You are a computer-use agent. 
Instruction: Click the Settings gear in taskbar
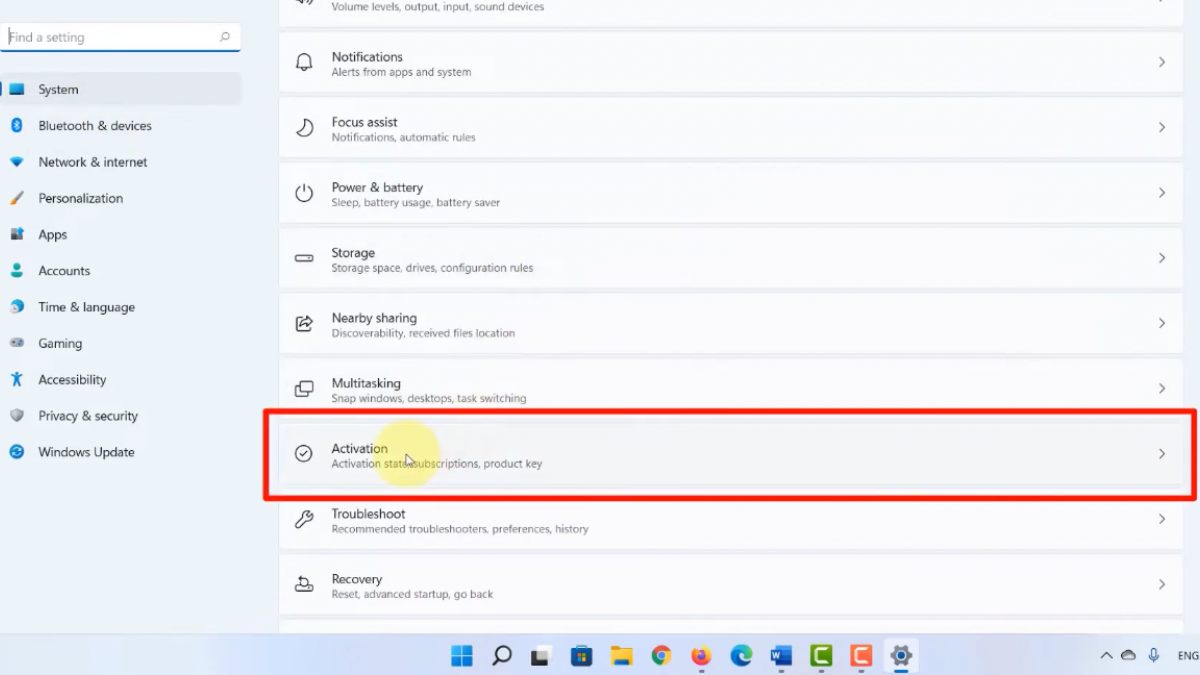coord(901,656)
